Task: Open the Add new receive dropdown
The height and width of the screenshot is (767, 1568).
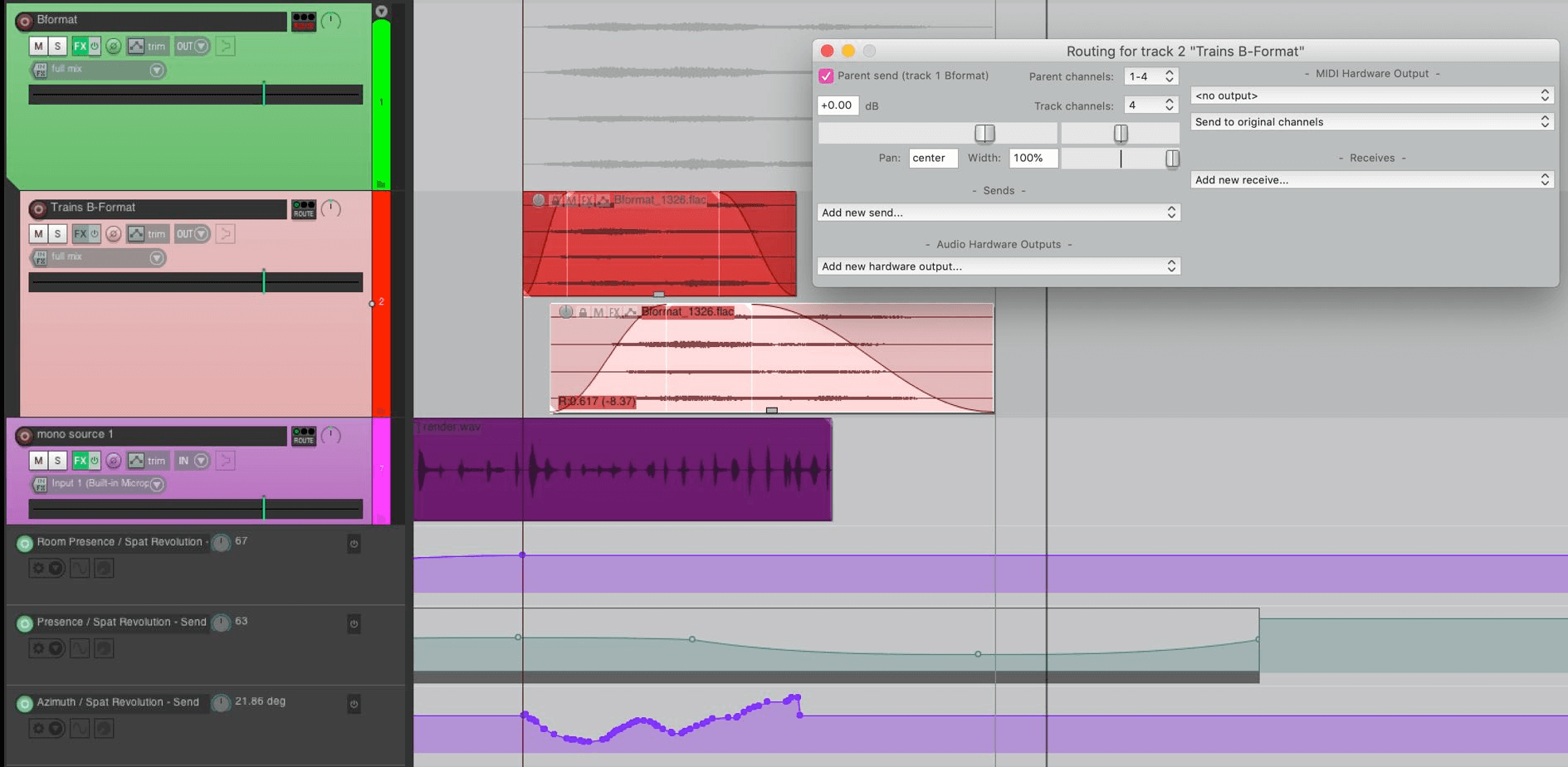Action: 1371,180
